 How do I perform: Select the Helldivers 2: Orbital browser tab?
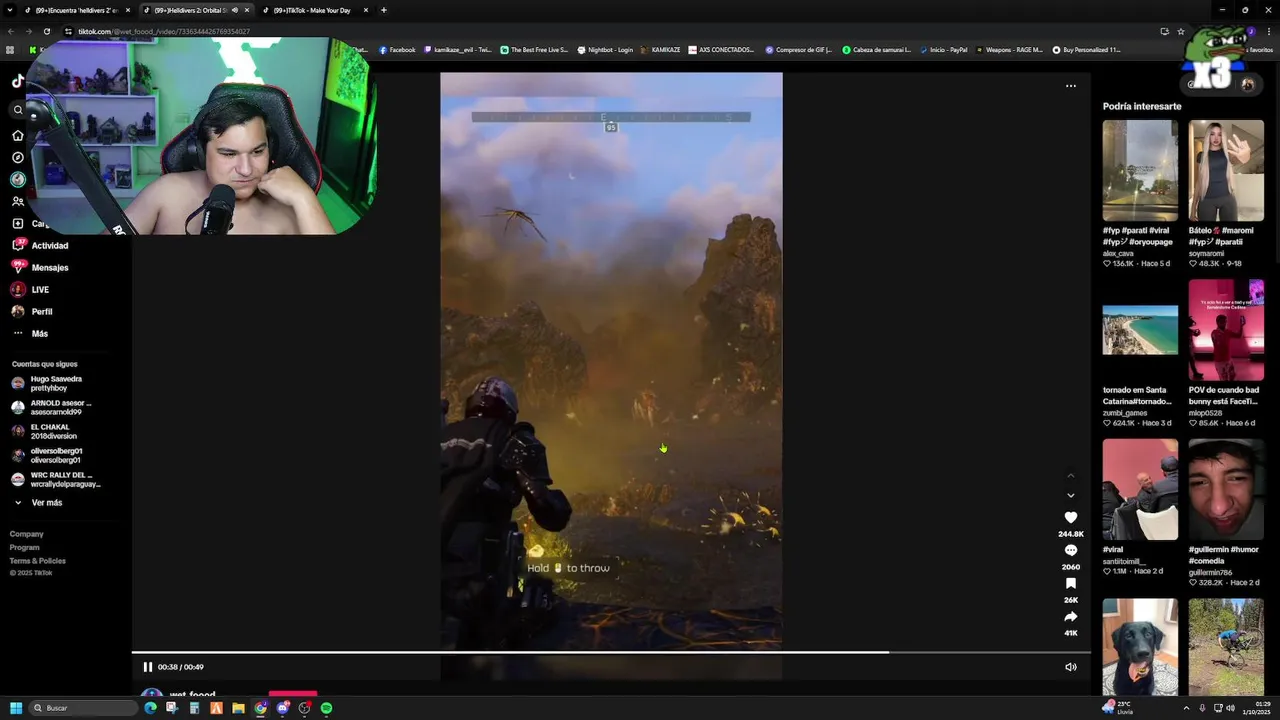pyautogui.click(x=190, y=10)
